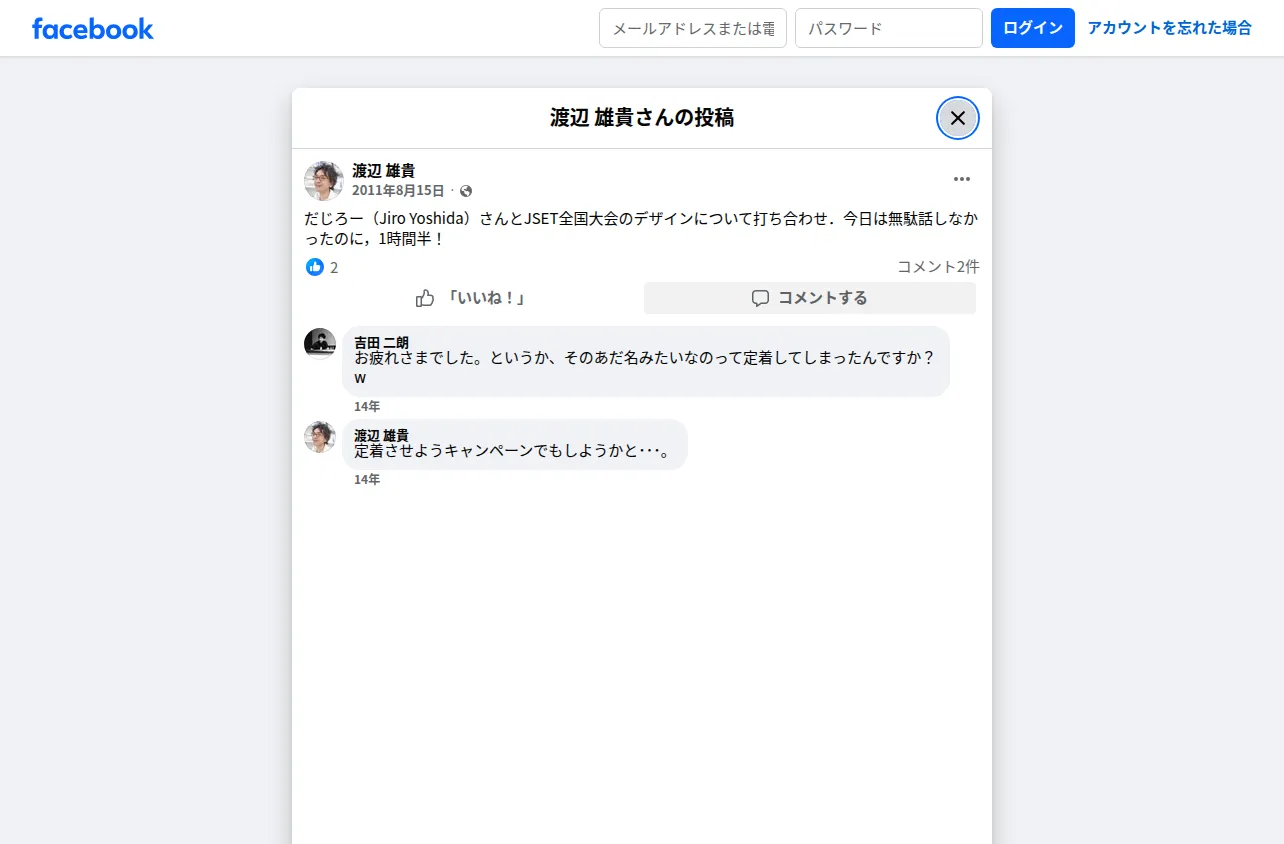
Task: Close the post dialog with X
Action: coord(958,118)
